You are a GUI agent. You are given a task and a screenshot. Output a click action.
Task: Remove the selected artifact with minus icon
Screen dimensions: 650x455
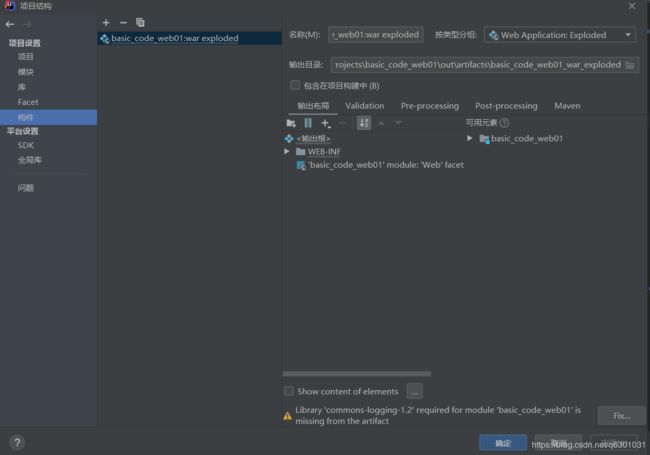pyautogui.click(x=123, y=22)
